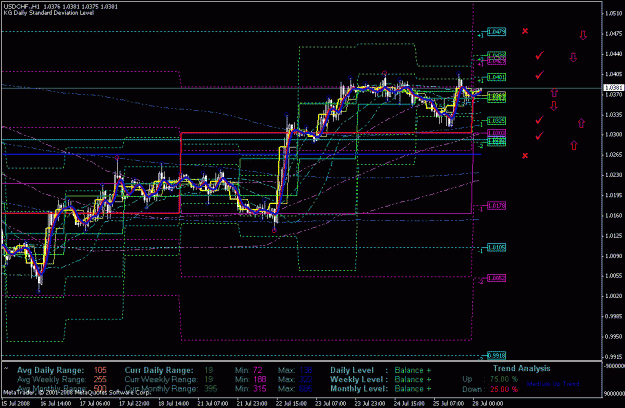
Task: Click the down arrow next to the 1.0440 axis price
Action: 573,57
